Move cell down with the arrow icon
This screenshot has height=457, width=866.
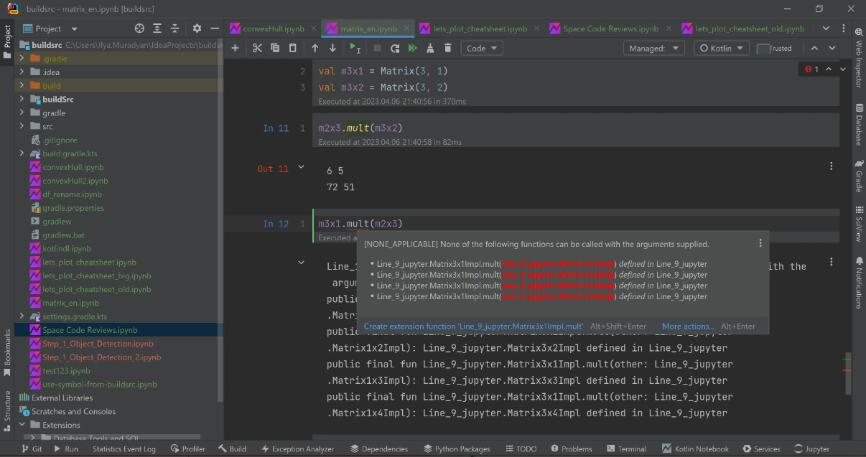click(333, 48)
